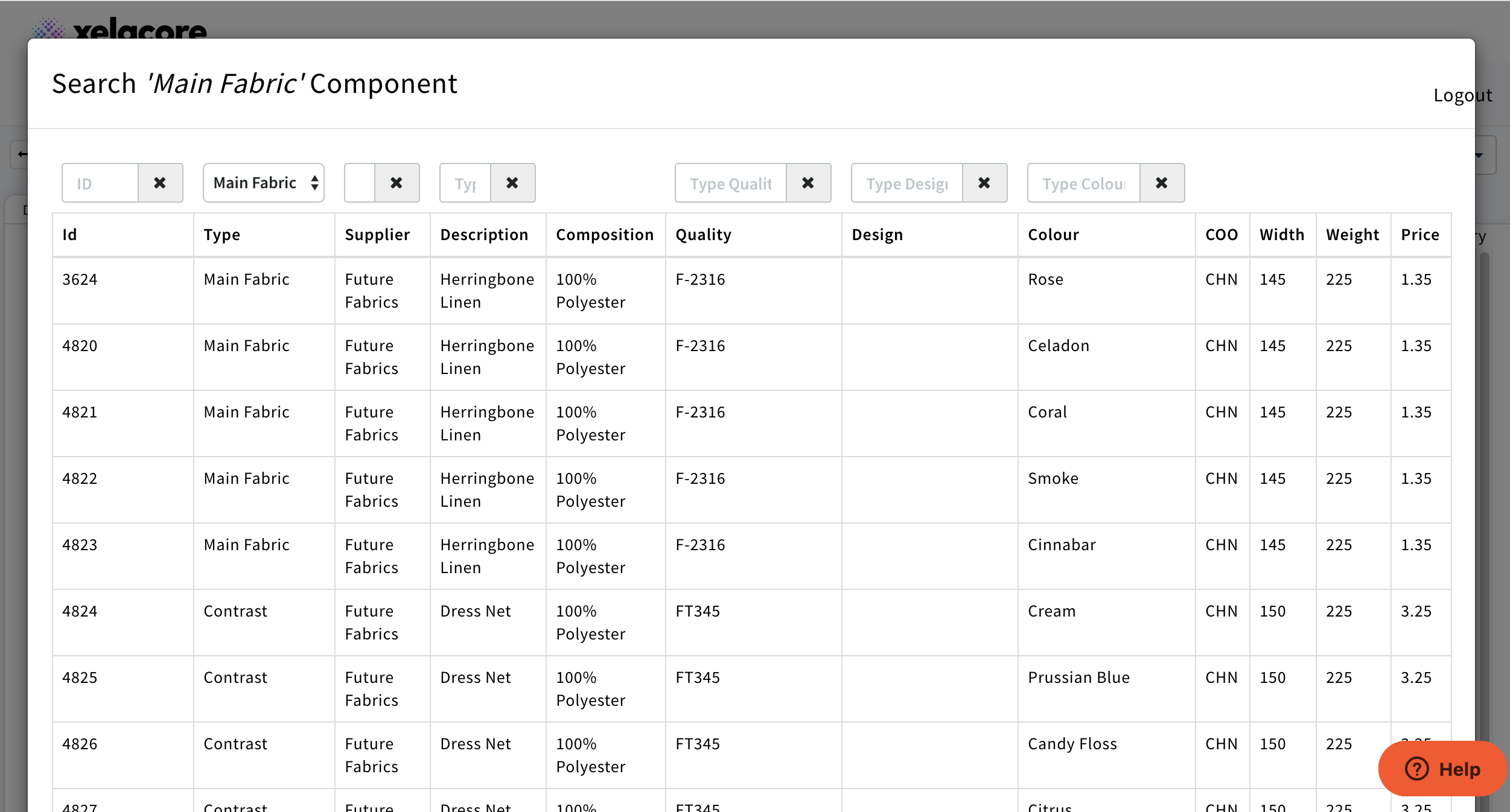Clear the ID filter field

pyautogui.click(x=160, y=183)
